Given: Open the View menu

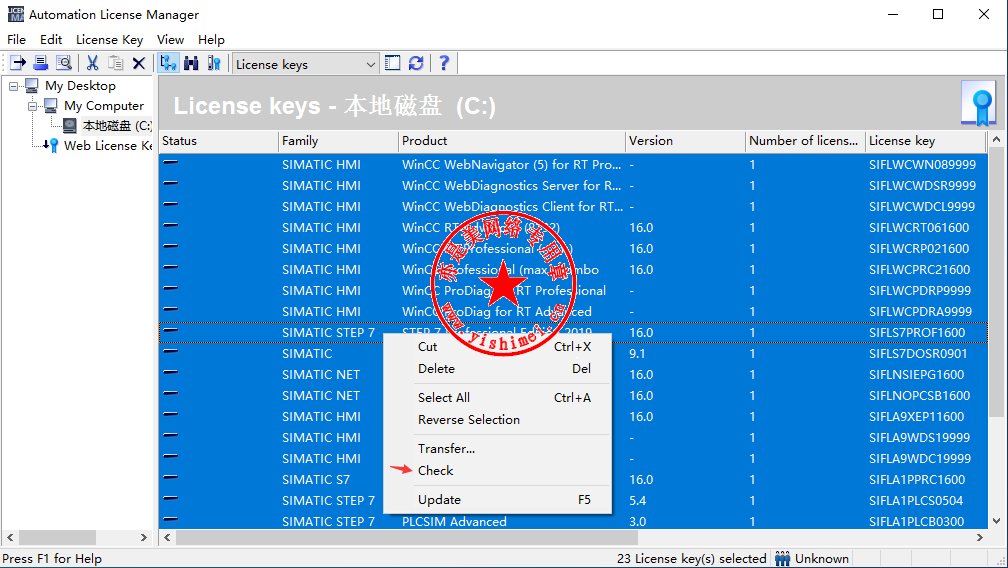Looking at the screenshot, I should [170, 40].
